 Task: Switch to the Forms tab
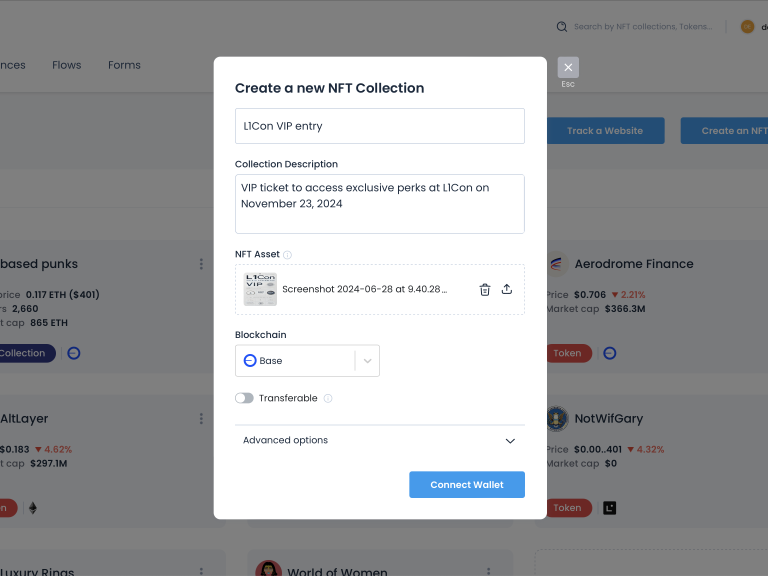[124, 65]
